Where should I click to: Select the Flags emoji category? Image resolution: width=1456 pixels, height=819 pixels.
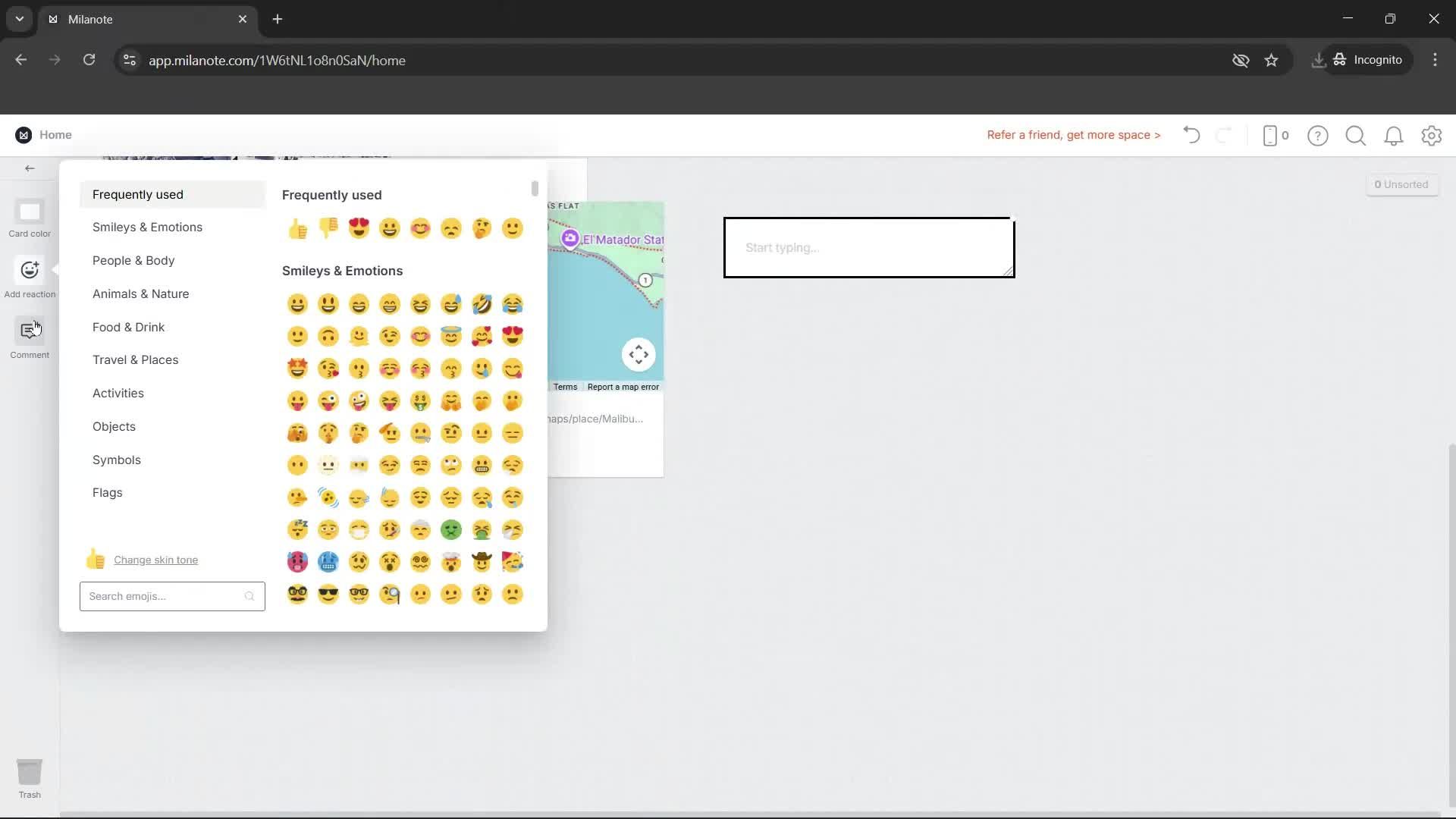click(x=107, y=492)
